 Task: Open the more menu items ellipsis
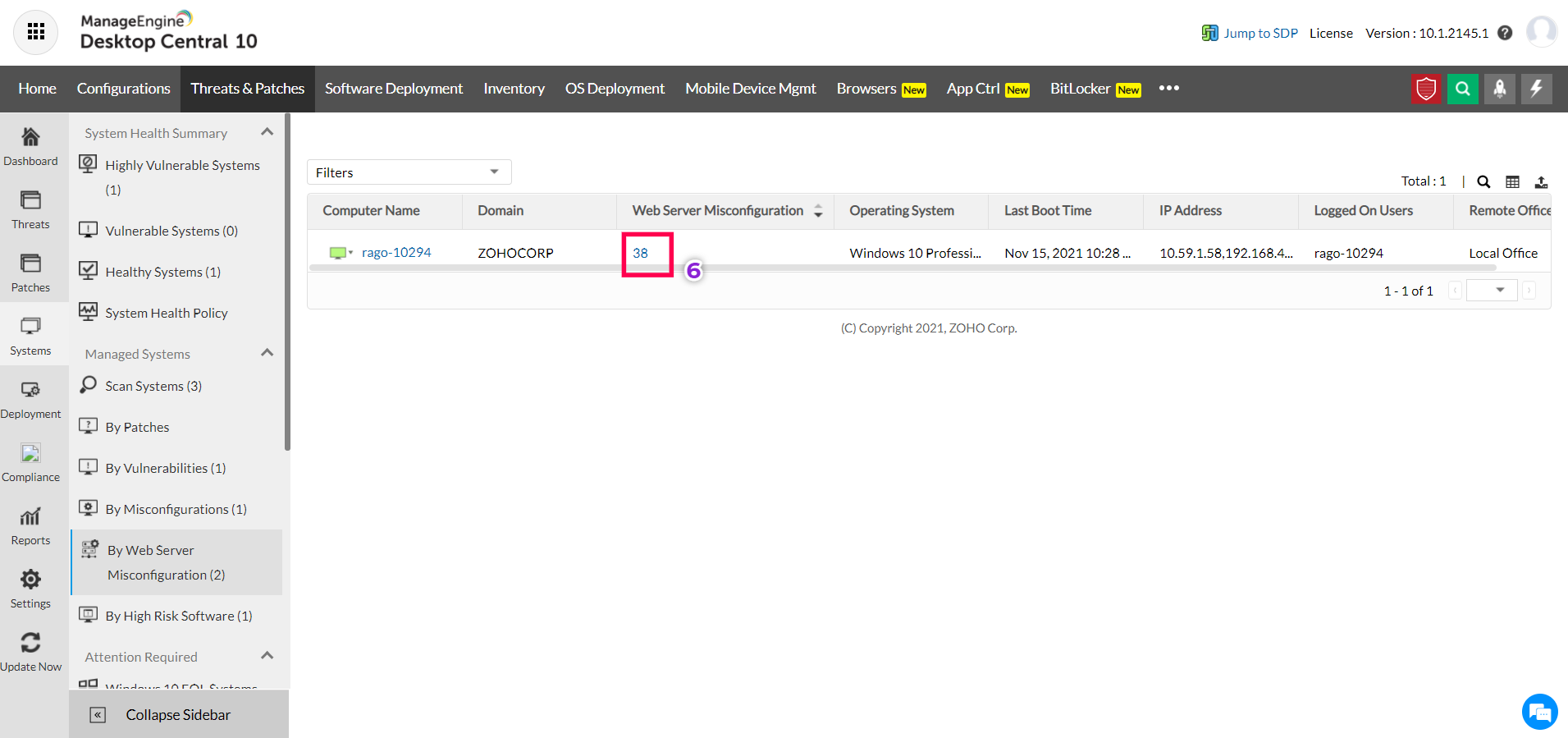1169,88
